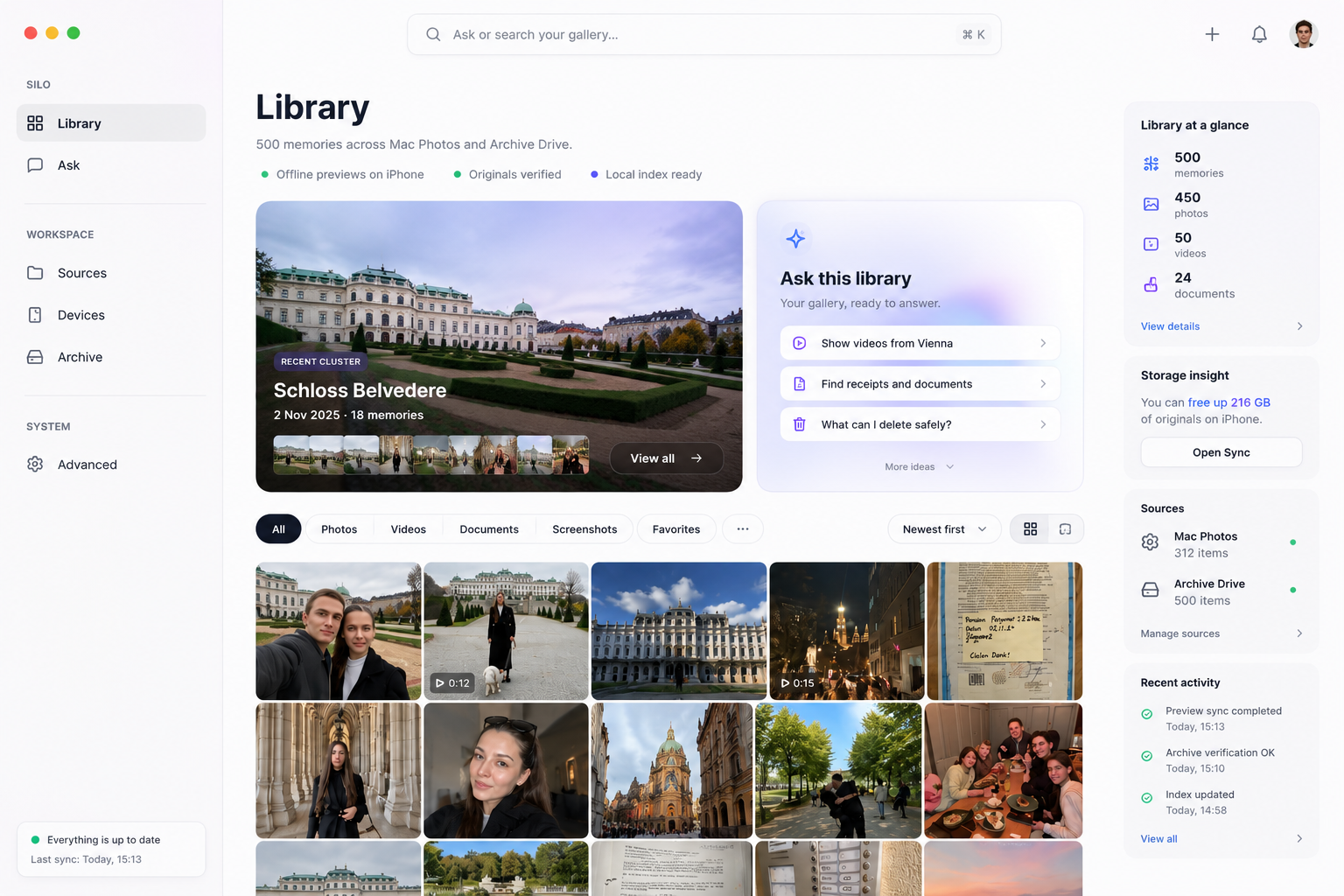Open Sources in the workspace sidebar

click(111, 273)
